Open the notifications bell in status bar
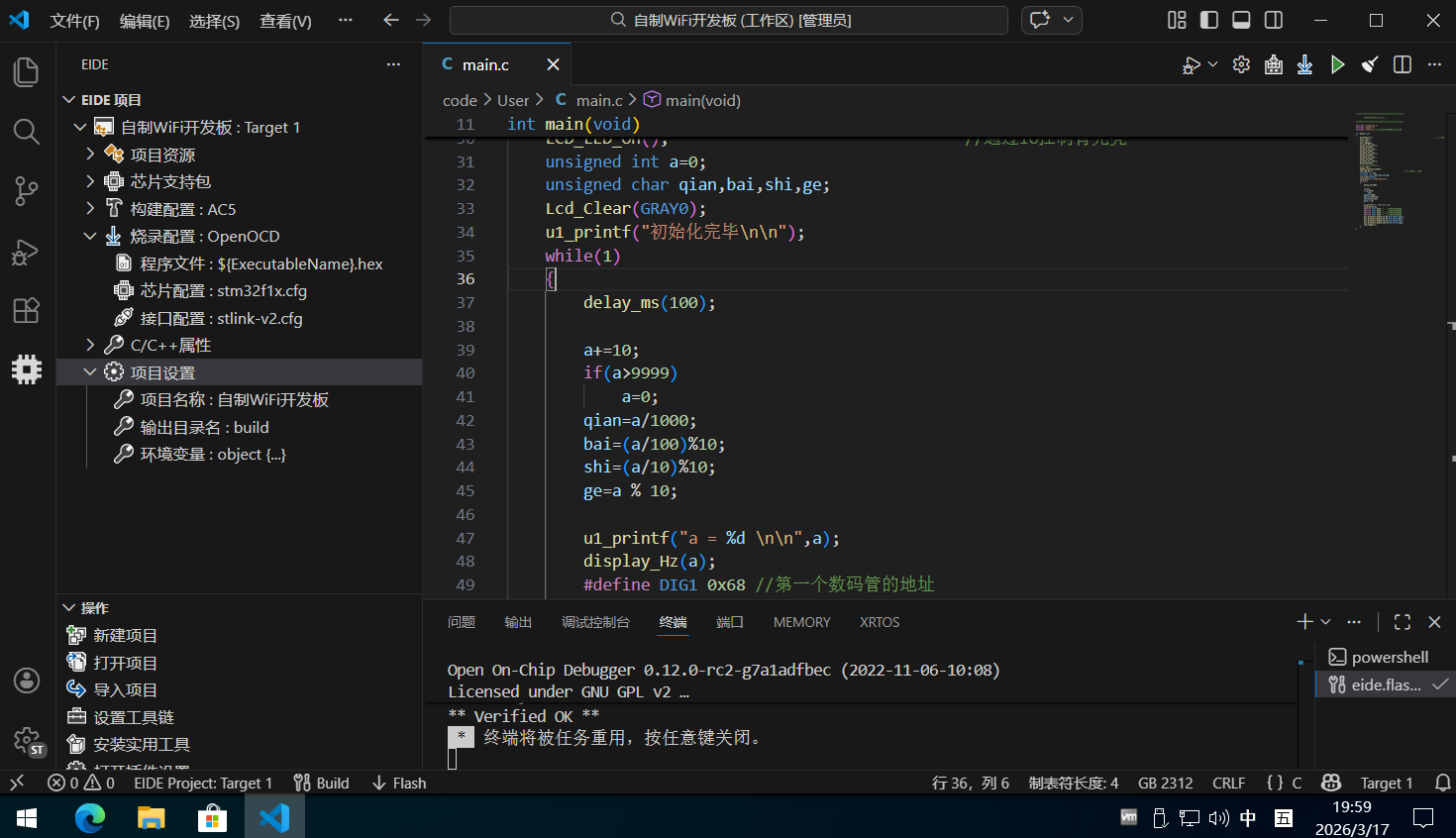Screen dimensions: 1456x838 1443,783
